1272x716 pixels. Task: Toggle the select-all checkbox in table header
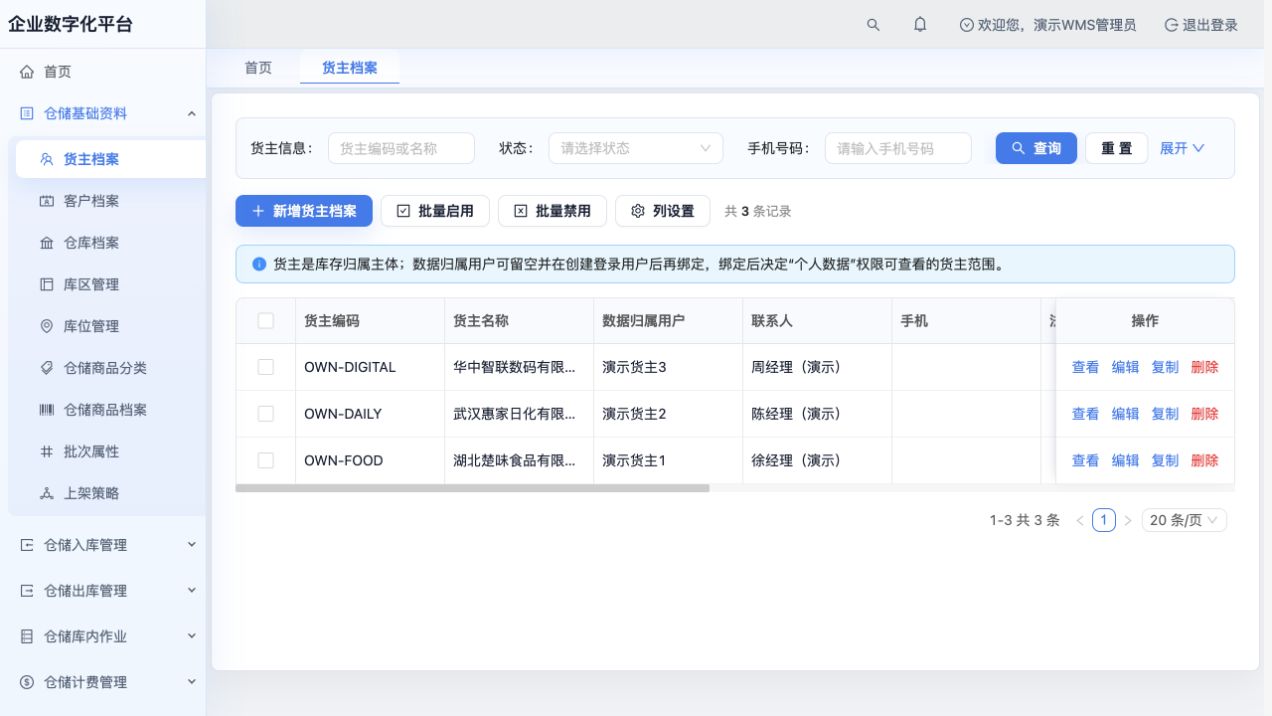(x=266, y=321)
